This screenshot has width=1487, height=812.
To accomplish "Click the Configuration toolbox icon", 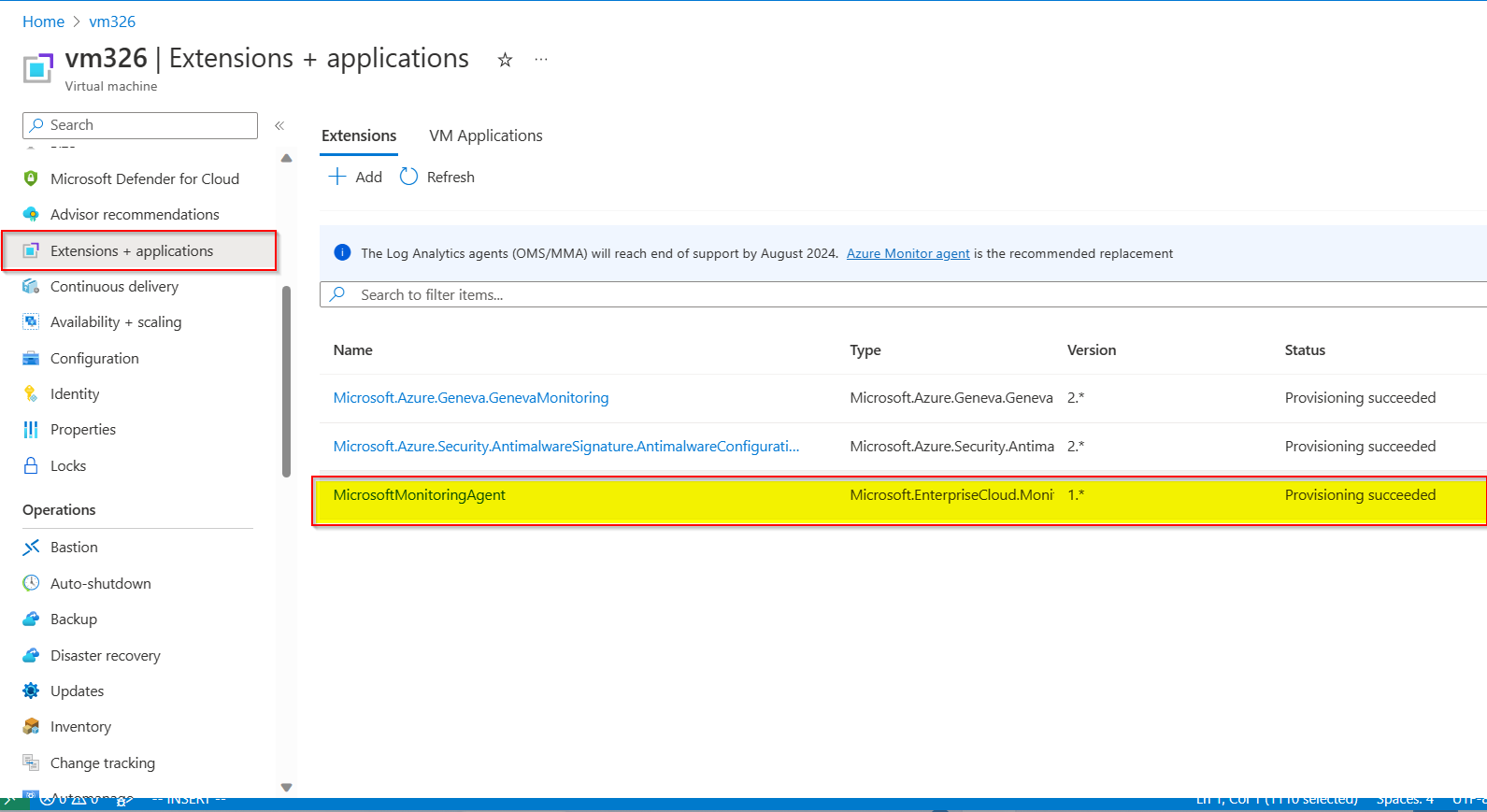I will pyautogui.click(x=31, y=358).
